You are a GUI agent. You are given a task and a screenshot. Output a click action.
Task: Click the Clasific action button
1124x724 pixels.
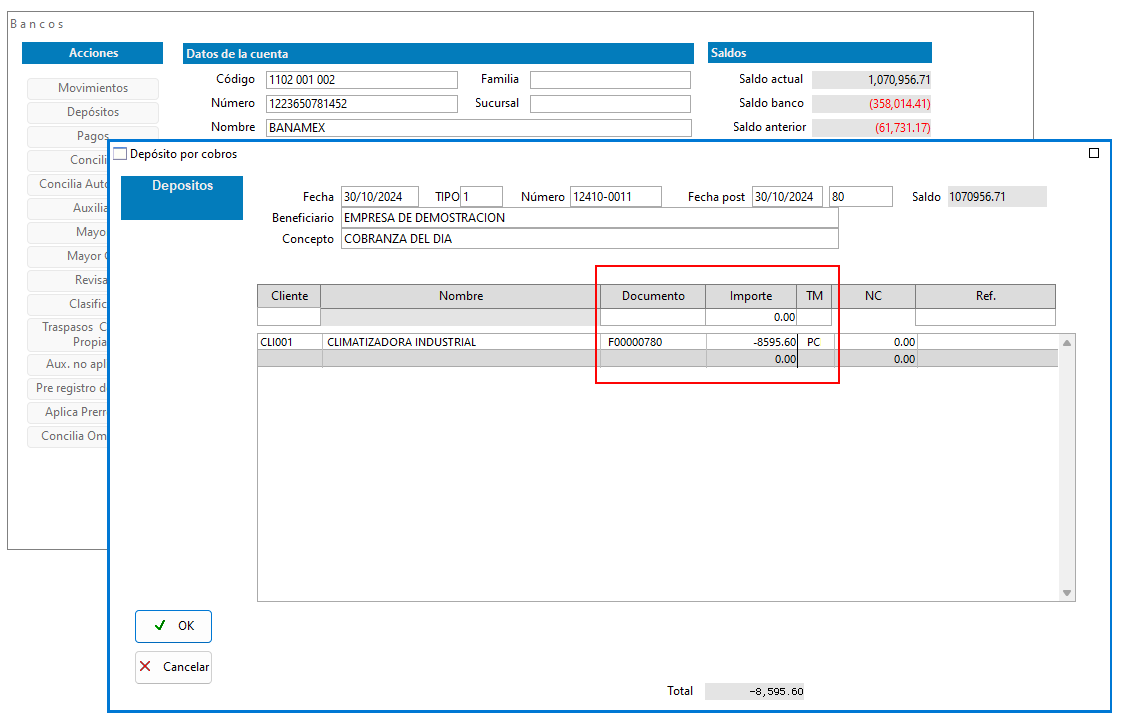click(x=69, y=304)
